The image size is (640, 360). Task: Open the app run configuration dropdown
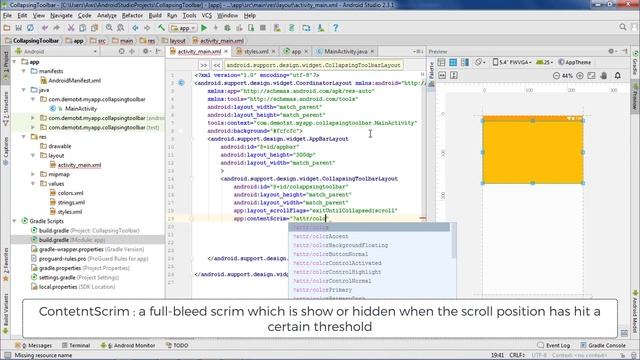point(183,28)
